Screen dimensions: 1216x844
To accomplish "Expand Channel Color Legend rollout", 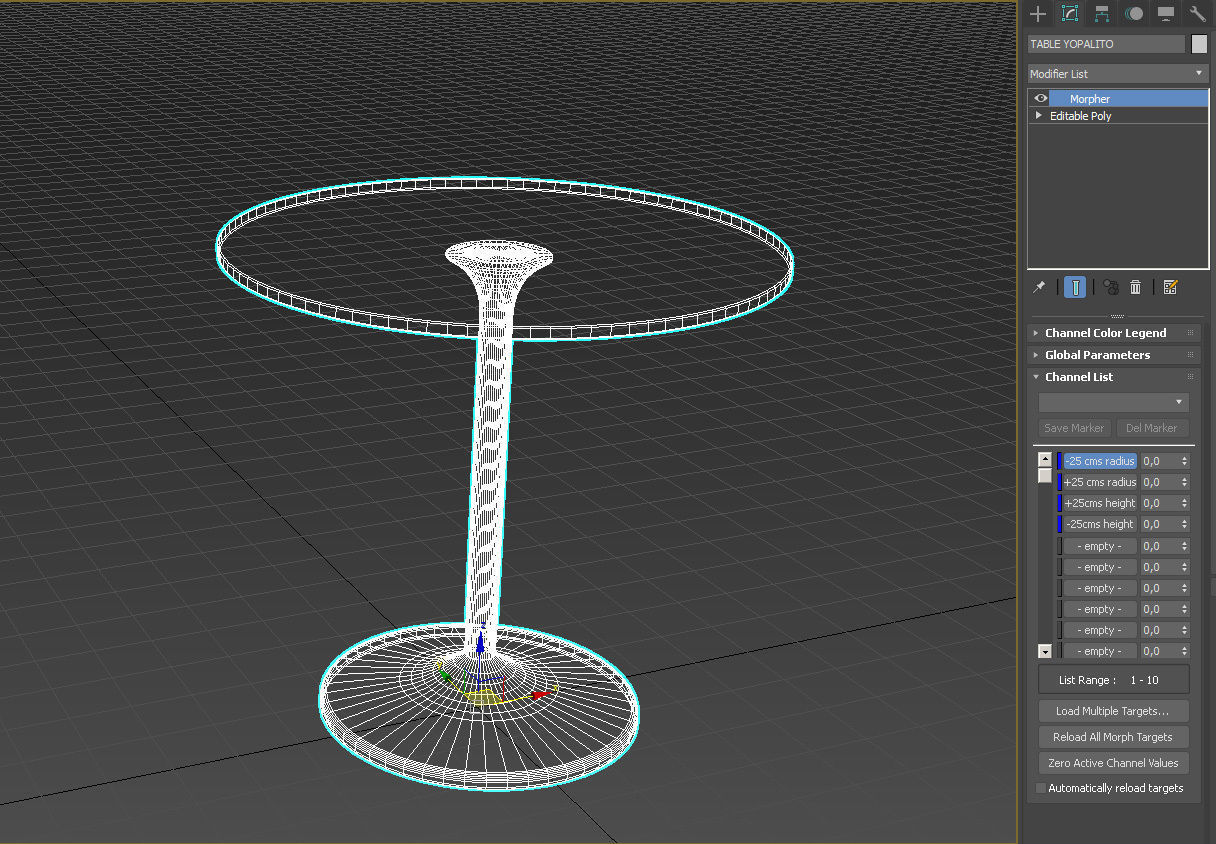I will 1114,333.
